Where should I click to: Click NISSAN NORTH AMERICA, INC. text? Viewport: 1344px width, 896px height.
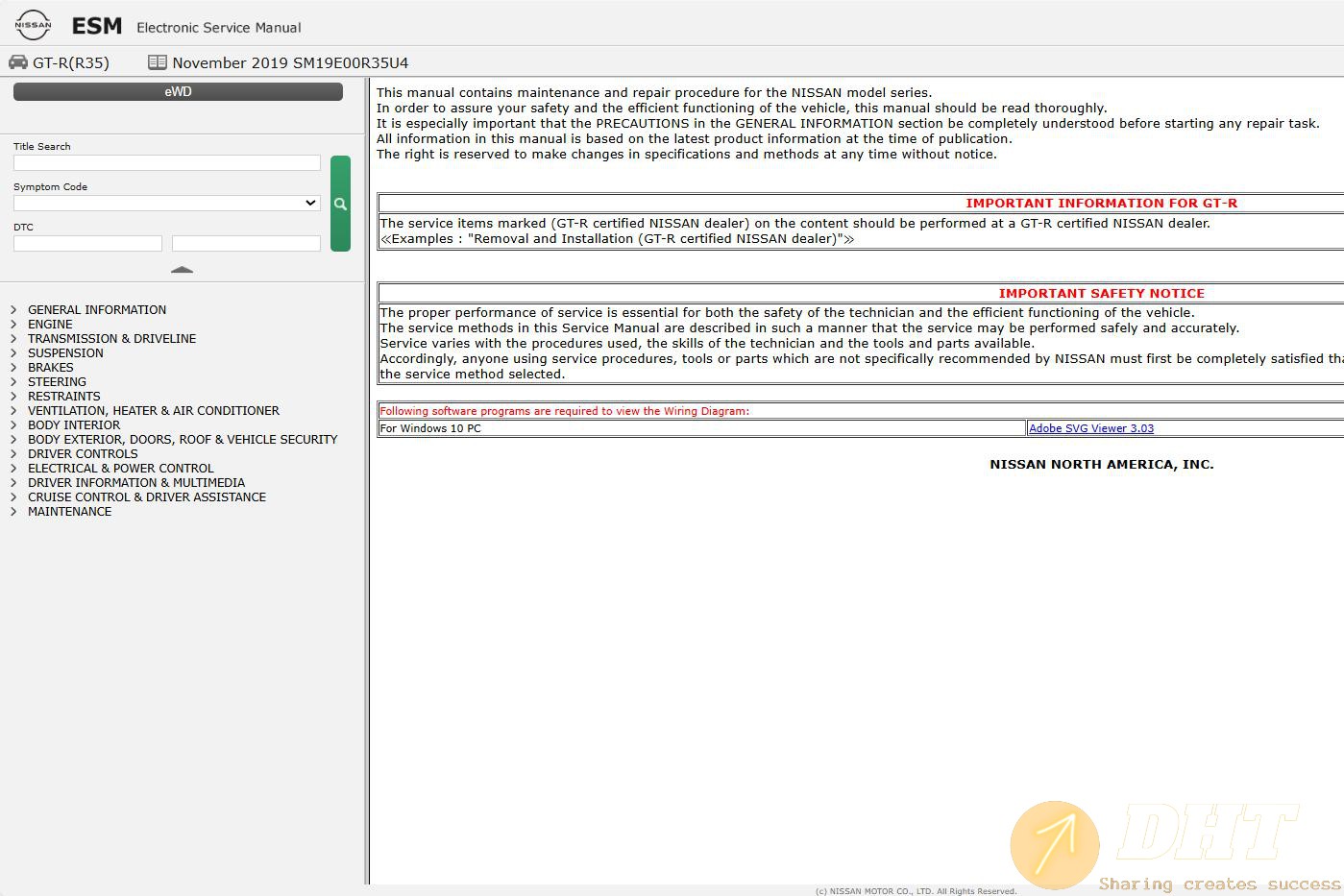[x=1102, y=464]
